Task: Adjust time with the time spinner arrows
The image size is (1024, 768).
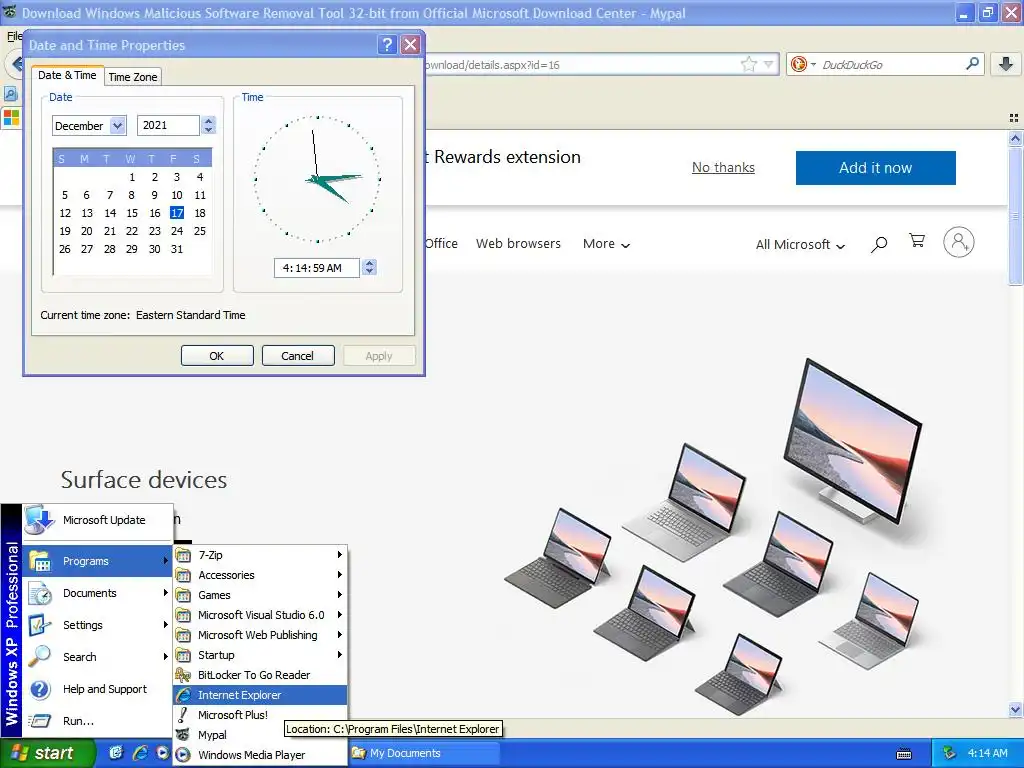Action: pyautogui.click(x=370, y=268)
